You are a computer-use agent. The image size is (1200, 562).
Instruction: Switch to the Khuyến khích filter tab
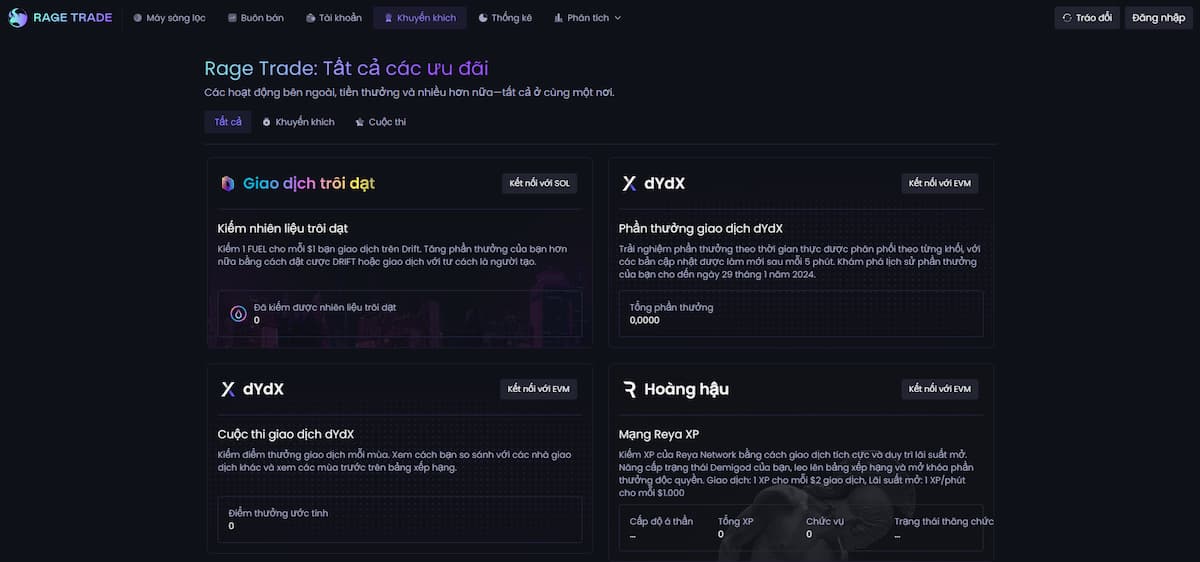298,122
